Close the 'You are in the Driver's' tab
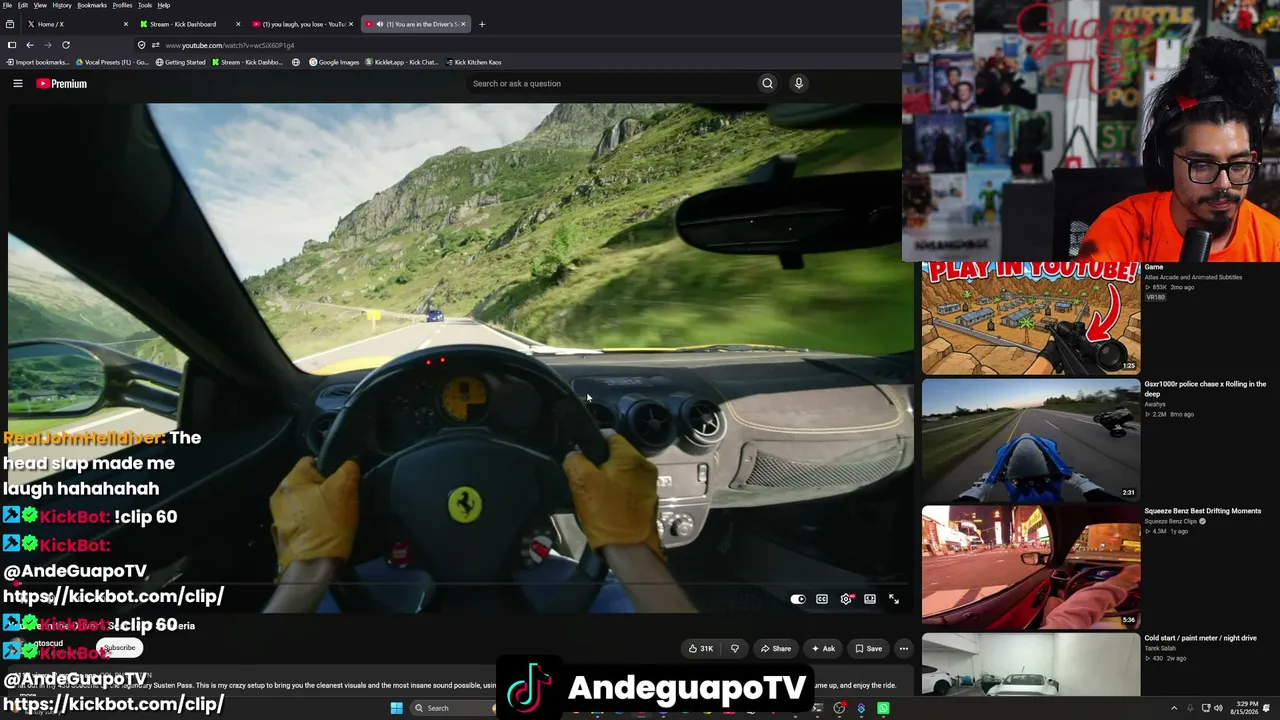 pos(464,24)
